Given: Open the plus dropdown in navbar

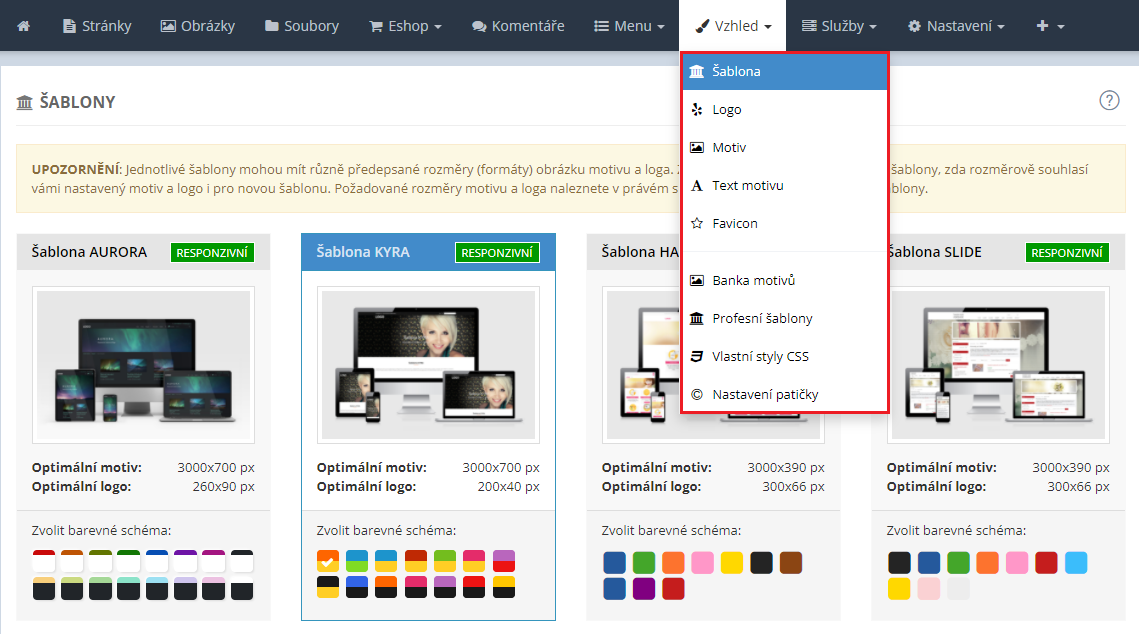Looking at the screenshot, I should pos(1050,25).
